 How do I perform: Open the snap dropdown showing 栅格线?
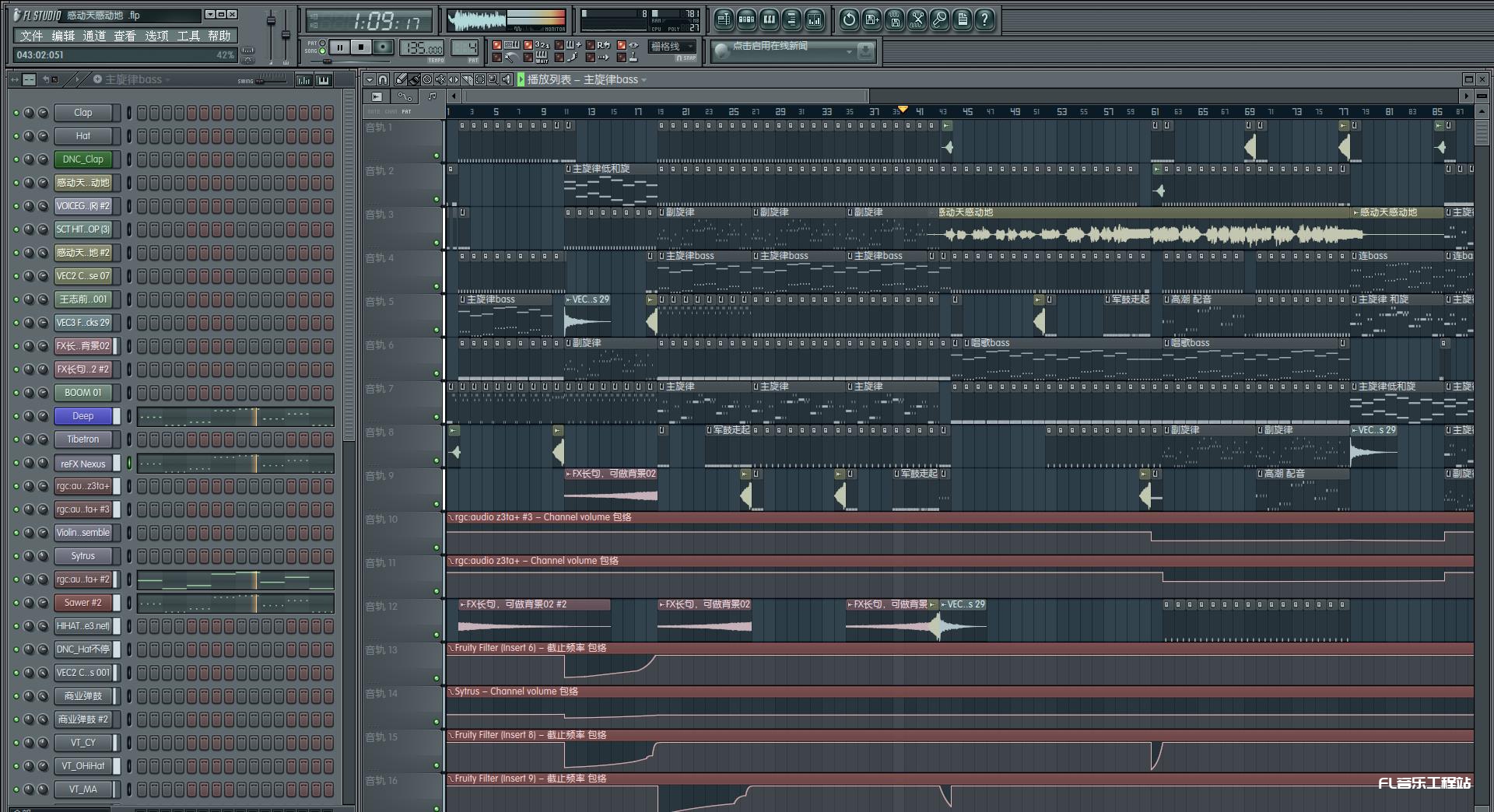(x=672, y=47)
